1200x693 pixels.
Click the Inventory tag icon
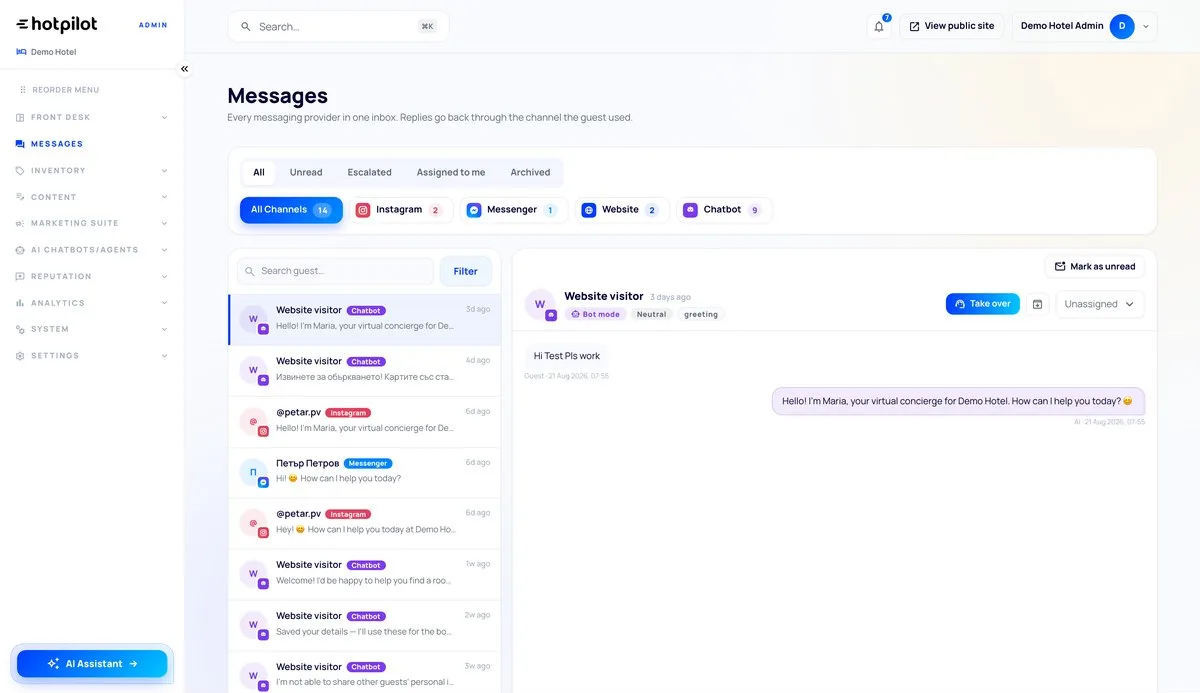pos(20,171)
